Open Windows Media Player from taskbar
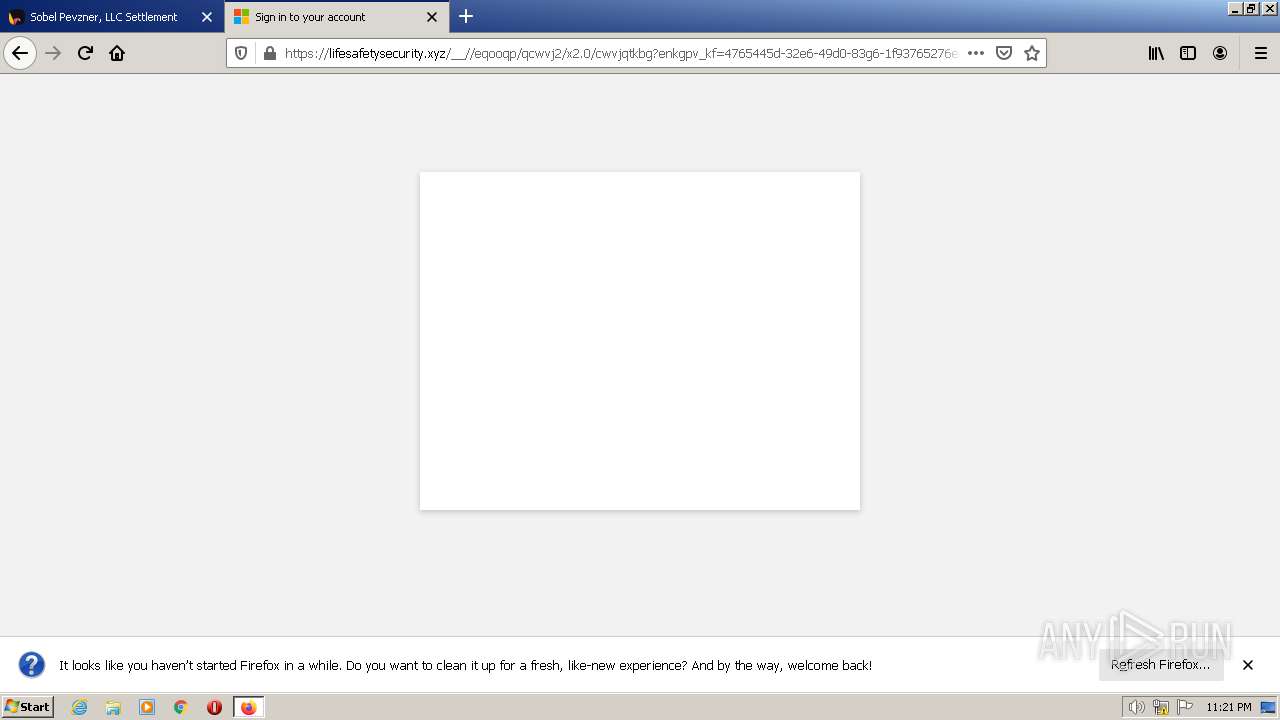Image resolution: width=1280 pixels, height=720 pixels. point(147,707)
